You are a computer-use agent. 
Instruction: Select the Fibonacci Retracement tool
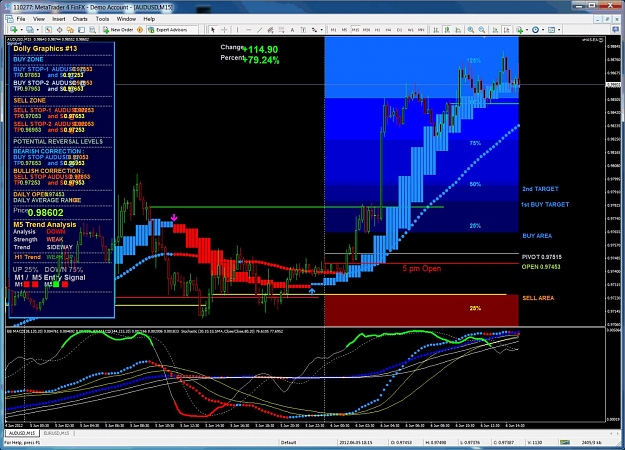tap(281, 29)
